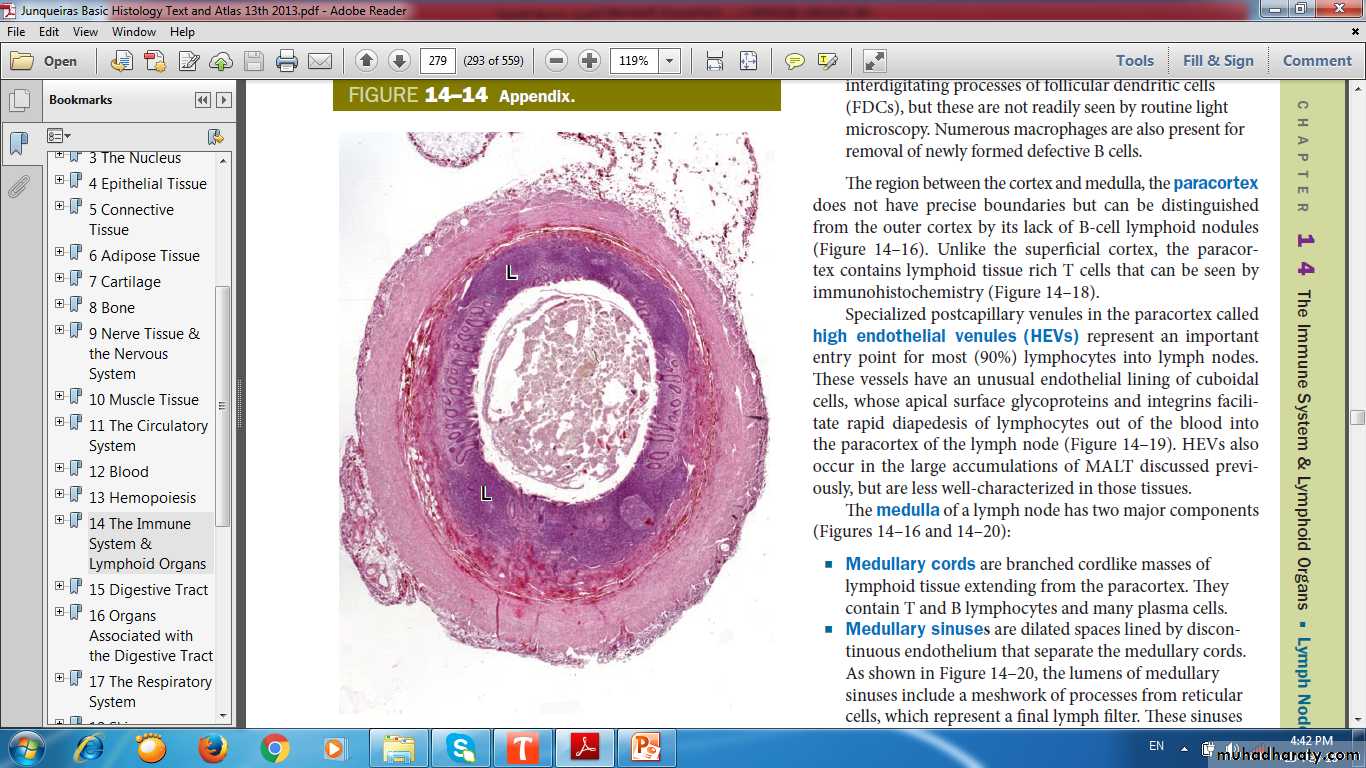The height and width of the screenshot is (768, 1366).
Task: Open the zoom level dropdown
Action: coord(670,61)
